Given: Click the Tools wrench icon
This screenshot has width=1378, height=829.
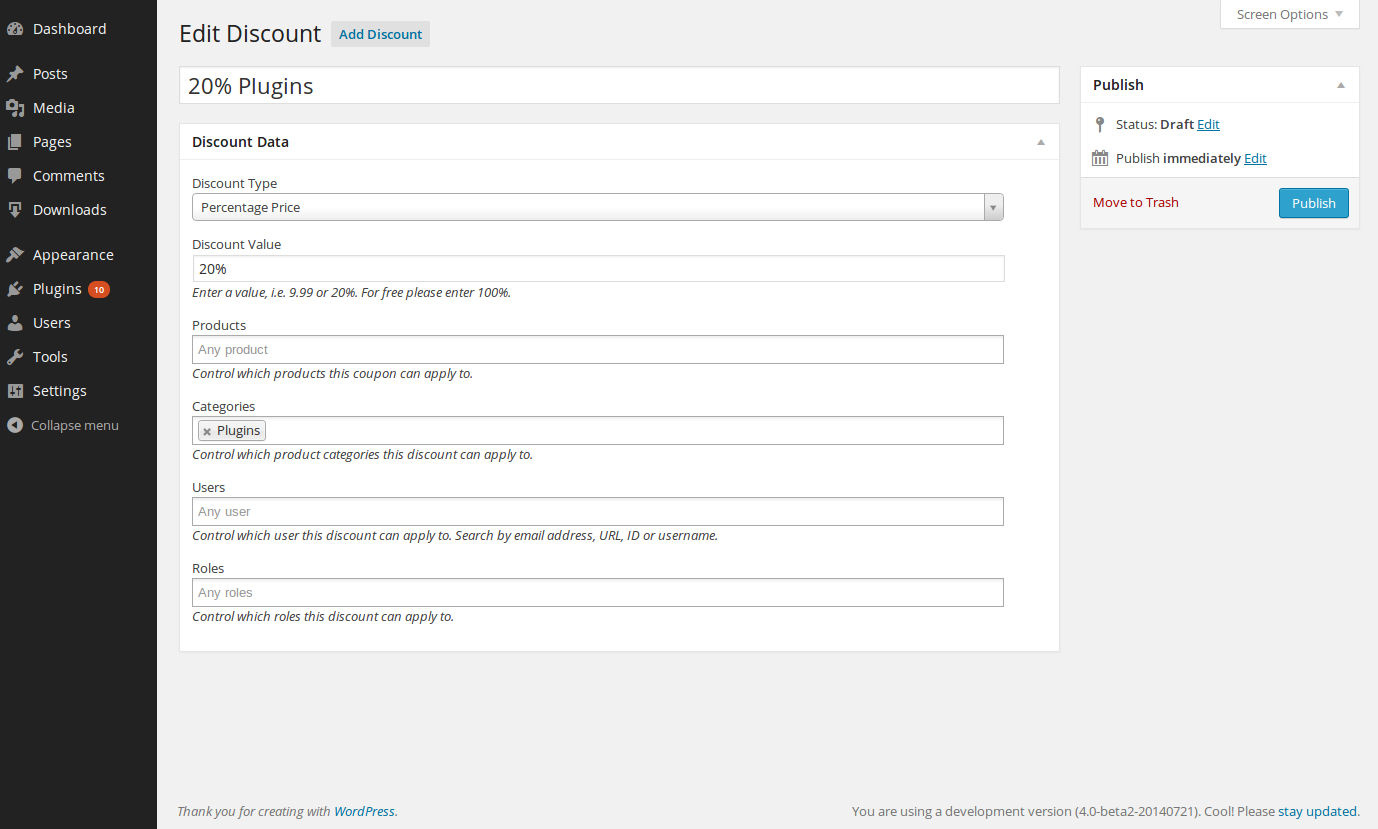Looking at the screenshot, I should point(15,357).
